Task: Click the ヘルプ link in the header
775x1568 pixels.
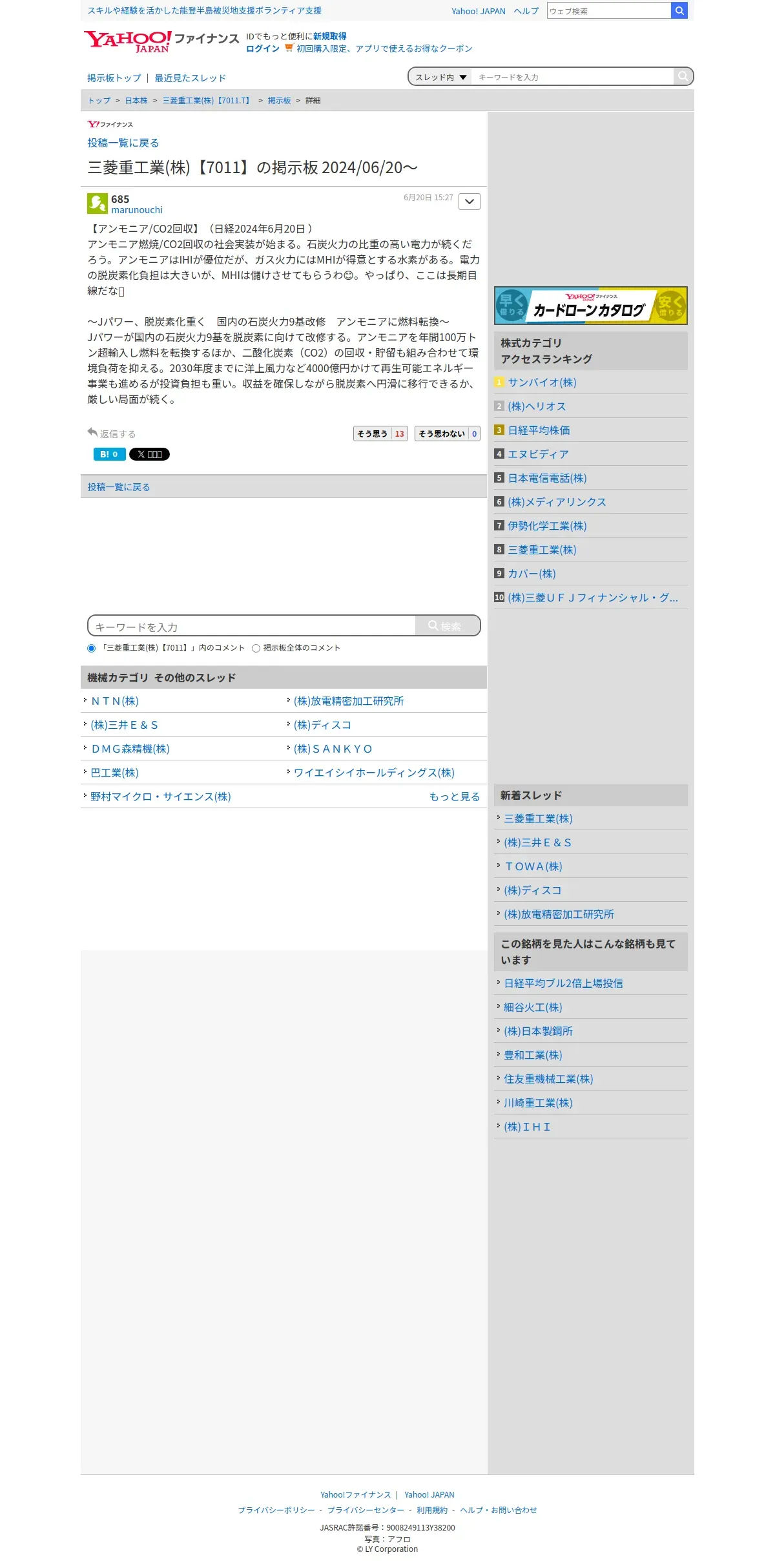Action: tap(526, 11)
